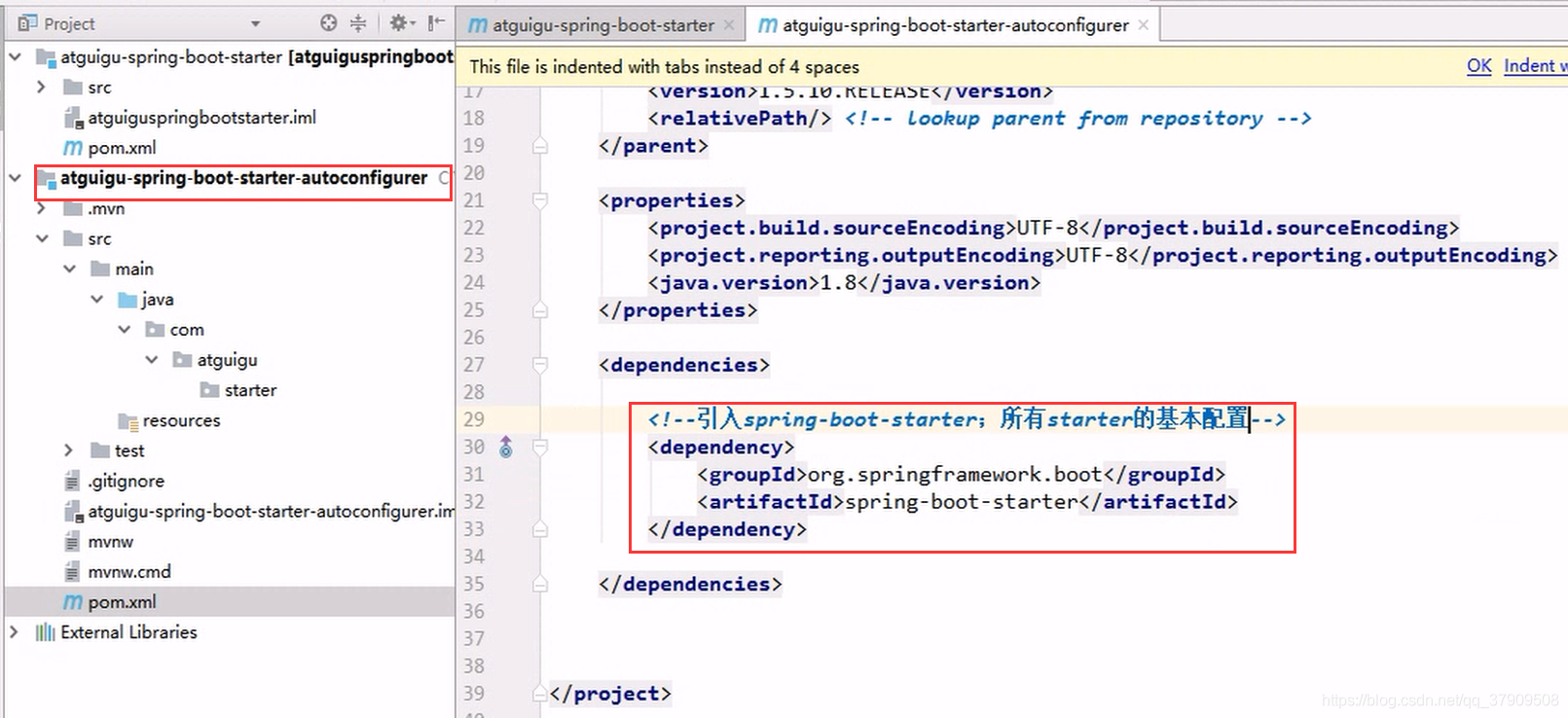Click fold end marker on line 33

click(x=540, y=529)
